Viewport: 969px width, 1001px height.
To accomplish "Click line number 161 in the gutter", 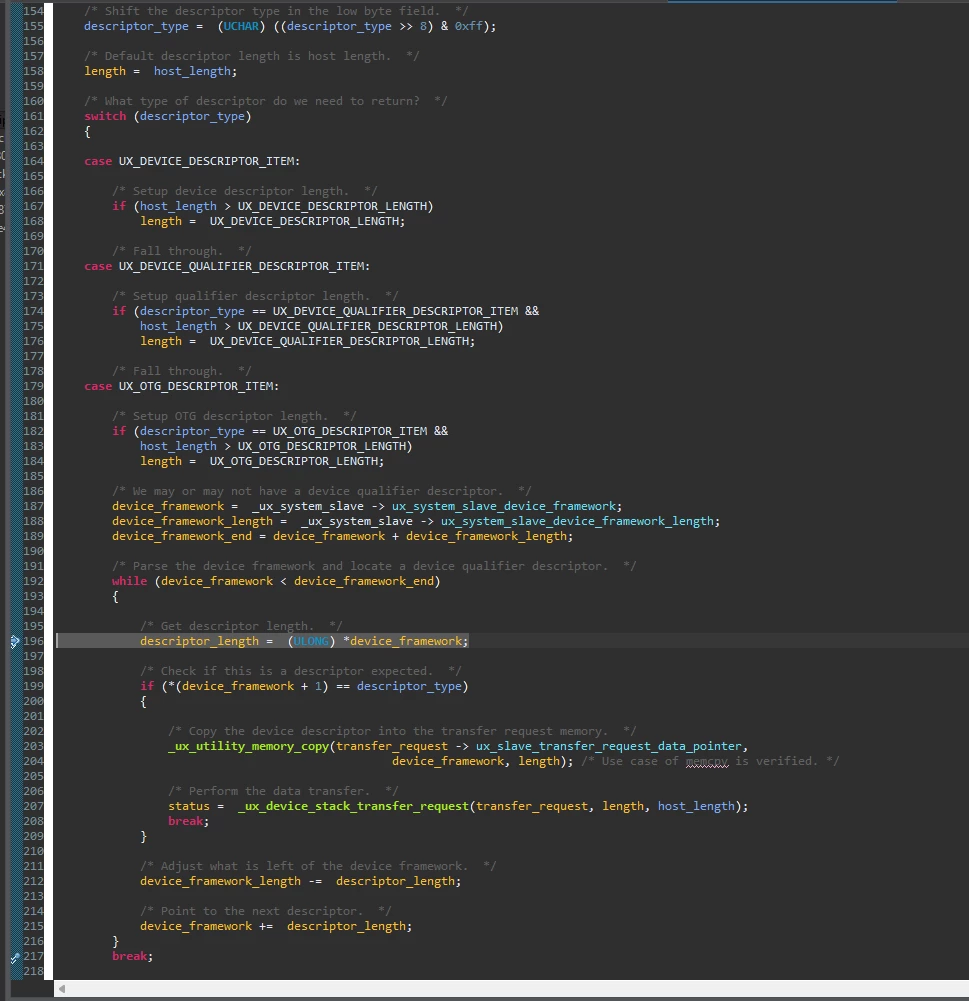I will point(33,116).
